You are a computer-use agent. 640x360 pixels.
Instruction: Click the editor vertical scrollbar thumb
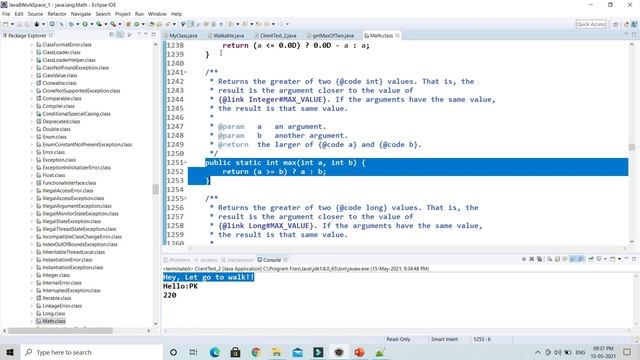click(632, 147)
